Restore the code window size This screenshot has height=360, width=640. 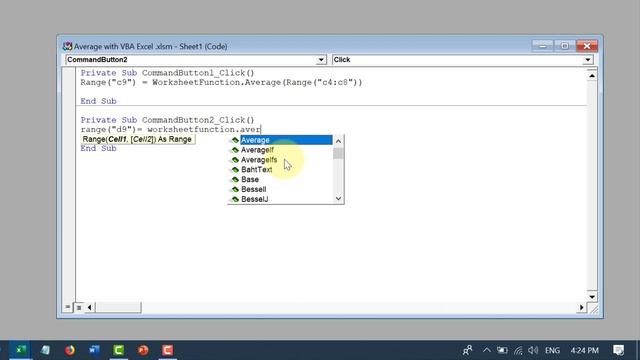pos(564,46)
